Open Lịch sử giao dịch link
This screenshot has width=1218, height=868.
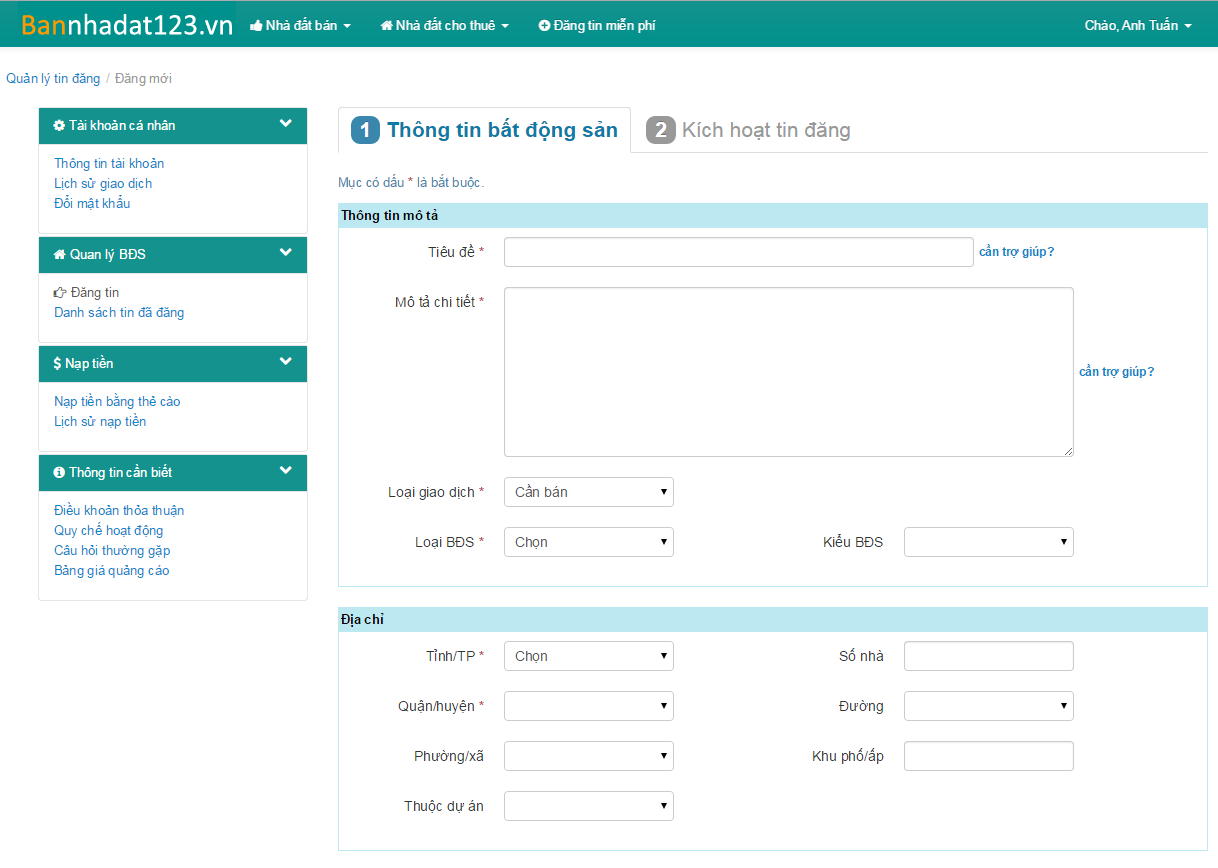103,184
